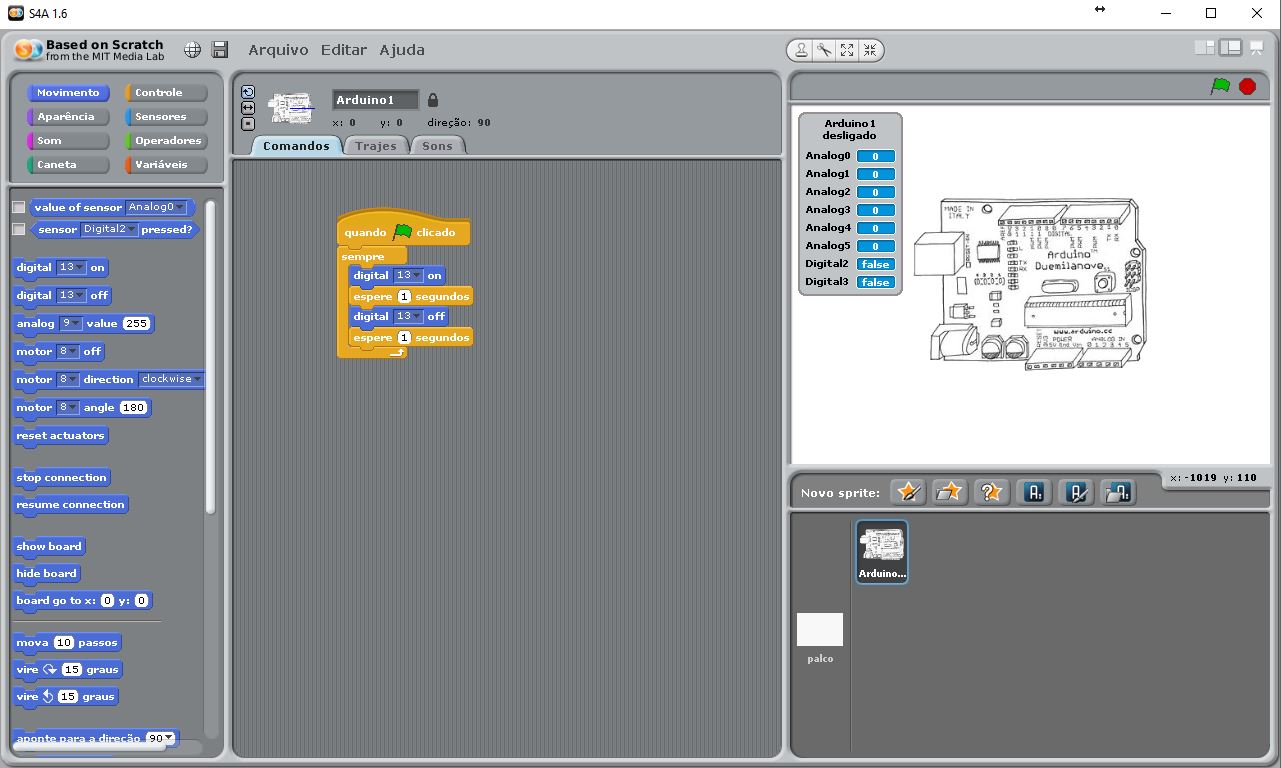This screenshot has height=768, width=1281.
Task: Select the shrink sprite tool
Action: click(870, 50)
